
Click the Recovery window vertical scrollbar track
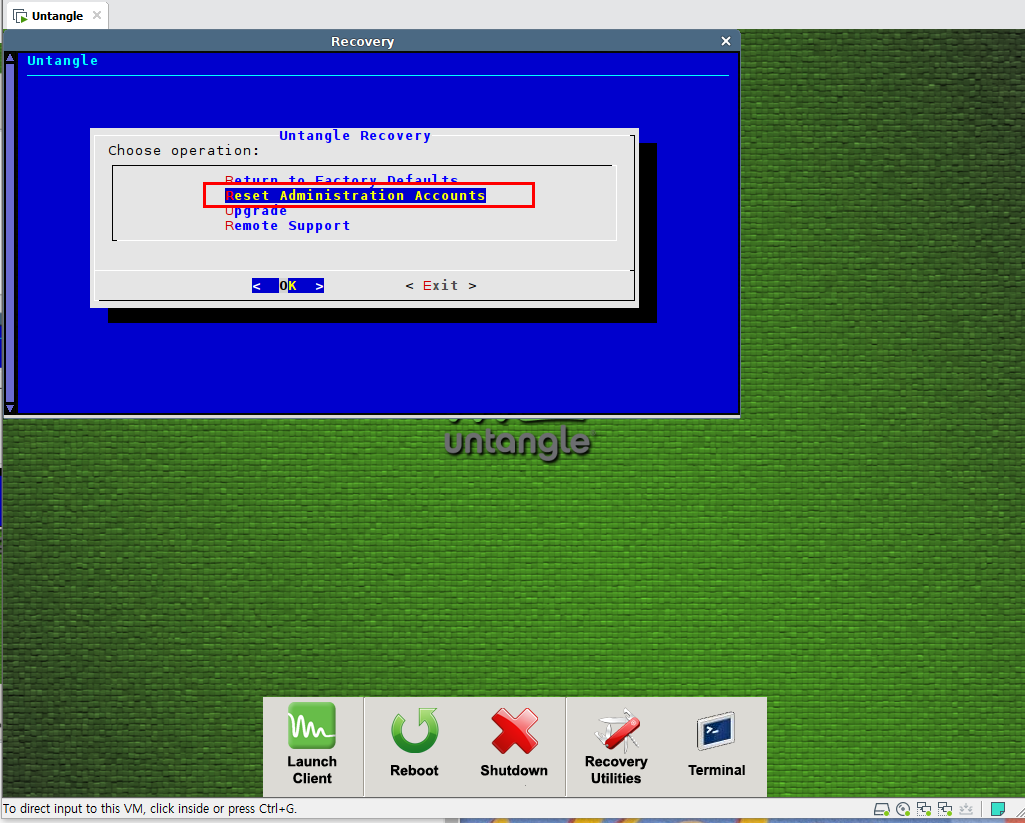coord(10,233)
